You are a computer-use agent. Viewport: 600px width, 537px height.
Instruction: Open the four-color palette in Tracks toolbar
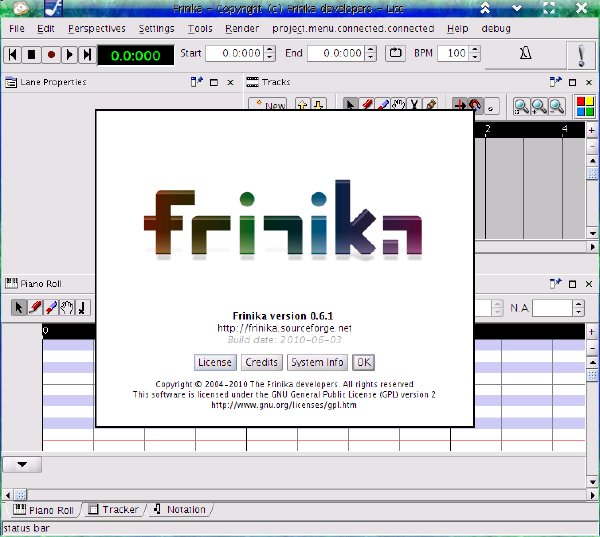tap(585, 106)
